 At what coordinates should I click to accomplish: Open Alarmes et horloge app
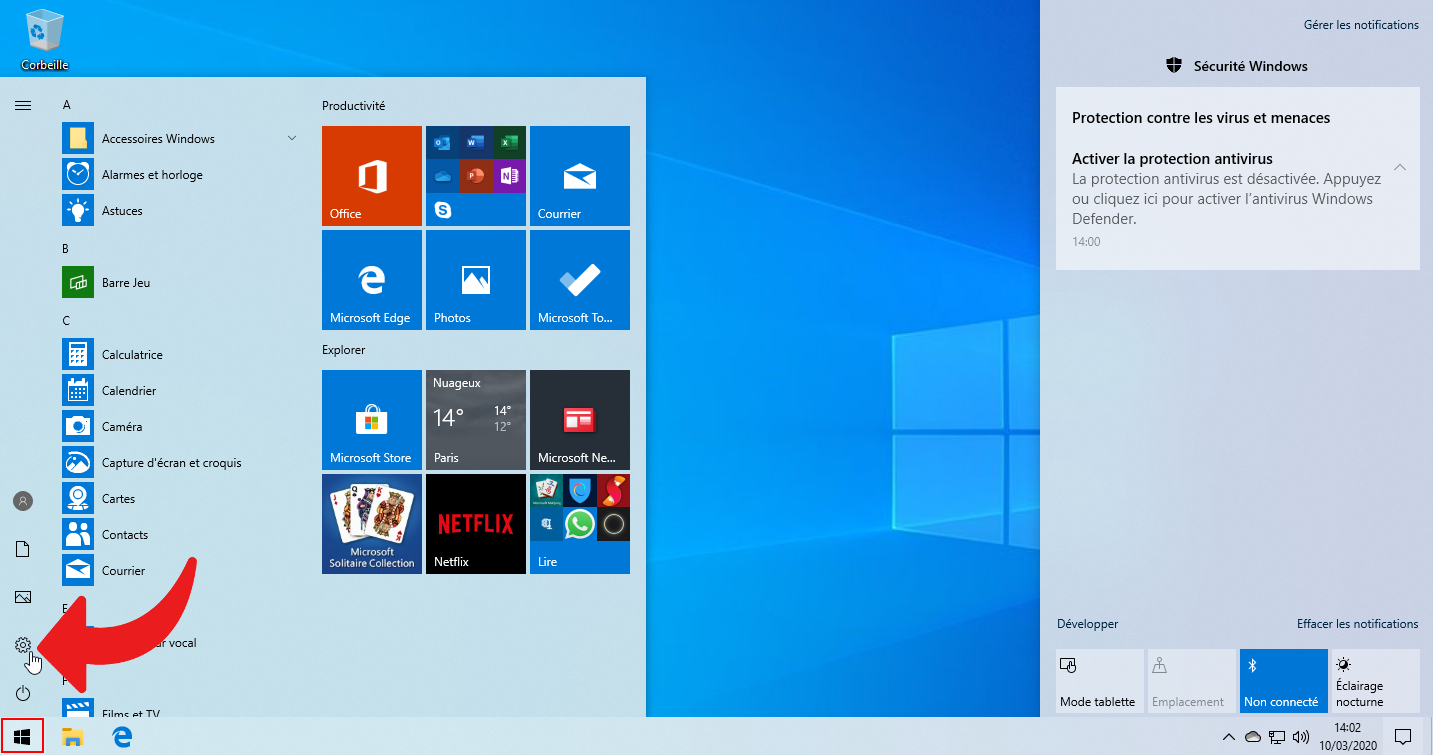click(180, 175)
